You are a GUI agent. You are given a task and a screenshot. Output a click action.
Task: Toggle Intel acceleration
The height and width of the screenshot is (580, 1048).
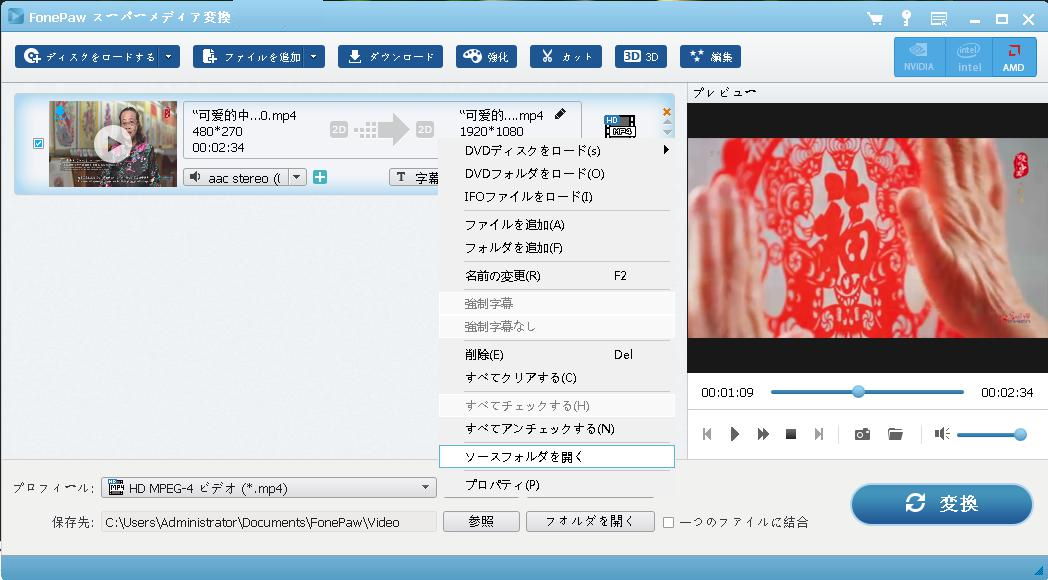[968, 57]
